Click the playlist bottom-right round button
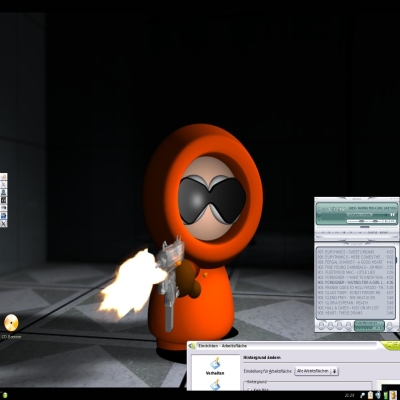Viewport: 400px width, 400px height. (x=390, y=326)
